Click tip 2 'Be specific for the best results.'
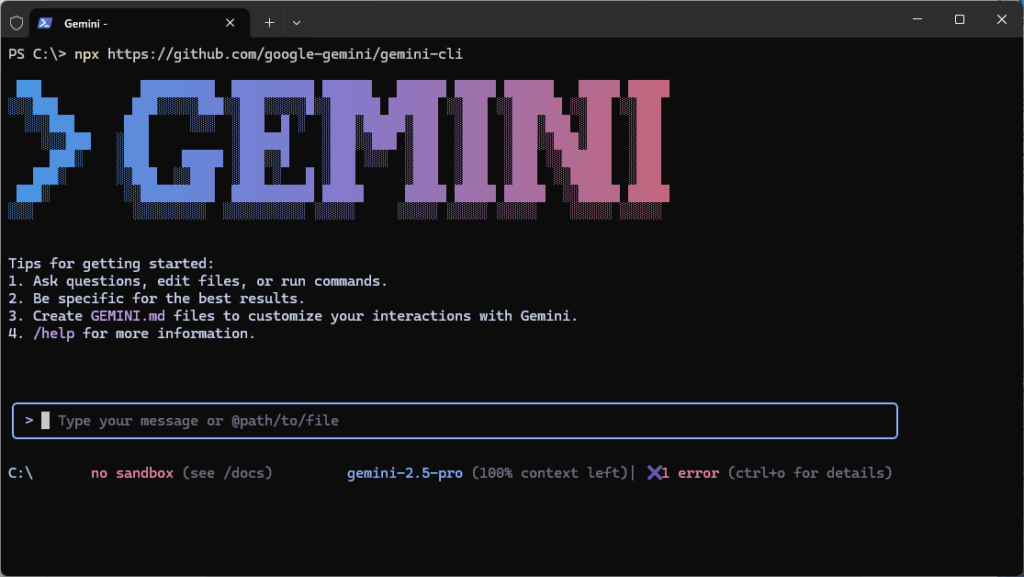1024x577 pixels. point(168,299)
